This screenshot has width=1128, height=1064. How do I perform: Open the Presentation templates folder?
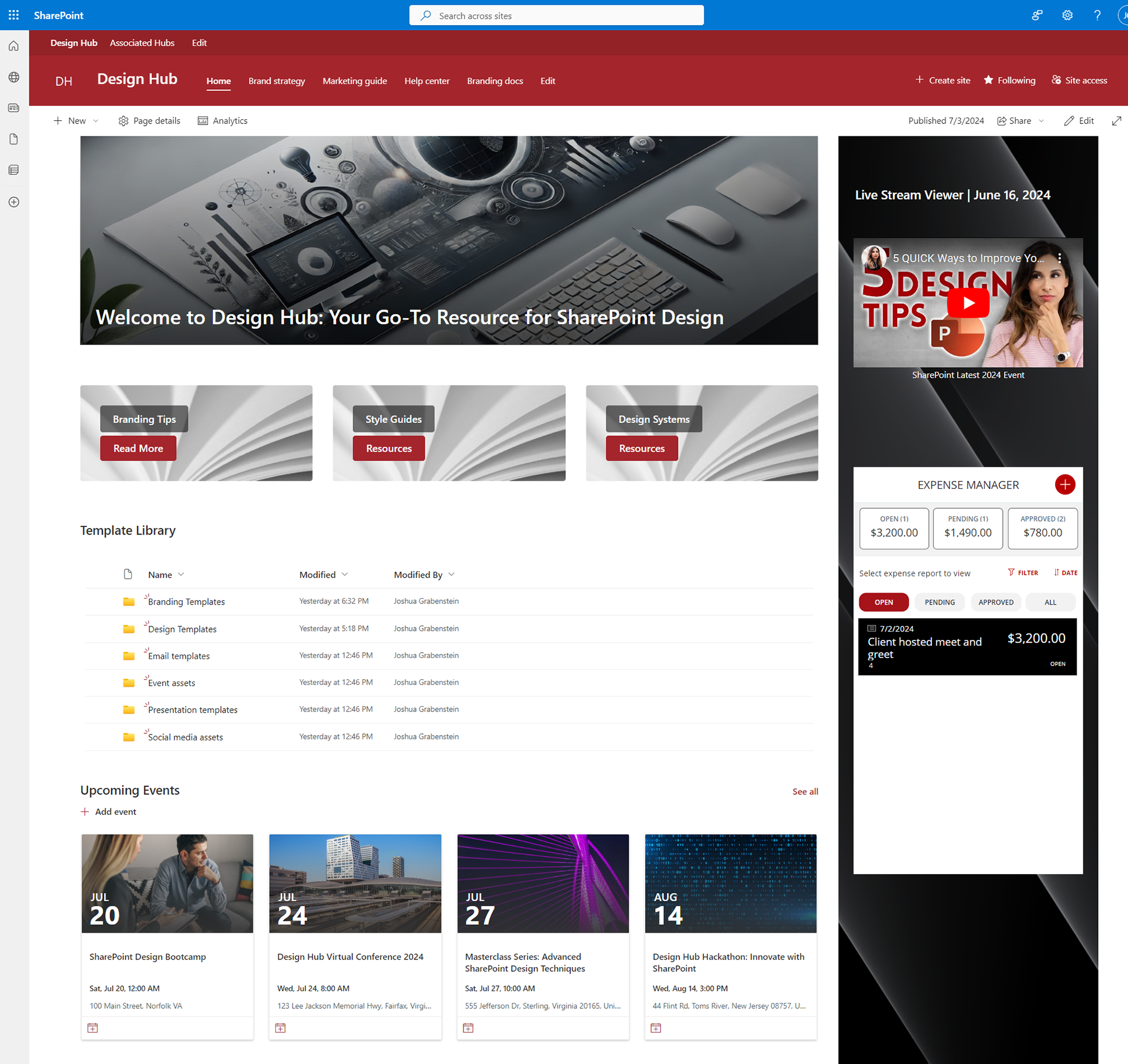[x=193, y=710]
